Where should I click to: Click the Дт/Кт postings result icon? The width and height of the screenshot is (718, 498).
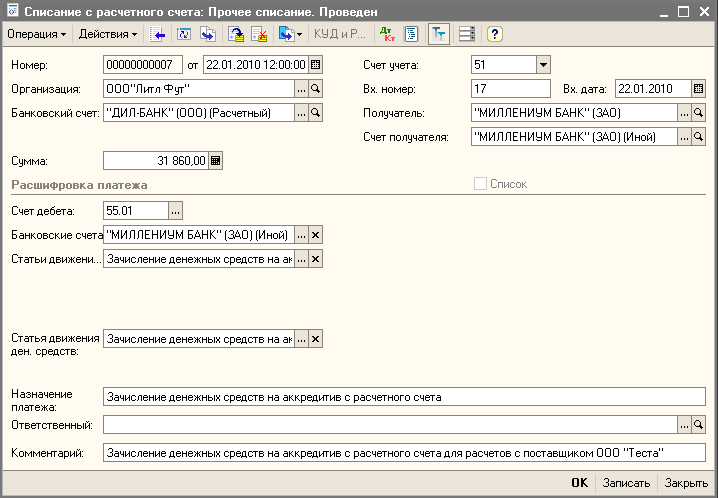click(387, 34)
